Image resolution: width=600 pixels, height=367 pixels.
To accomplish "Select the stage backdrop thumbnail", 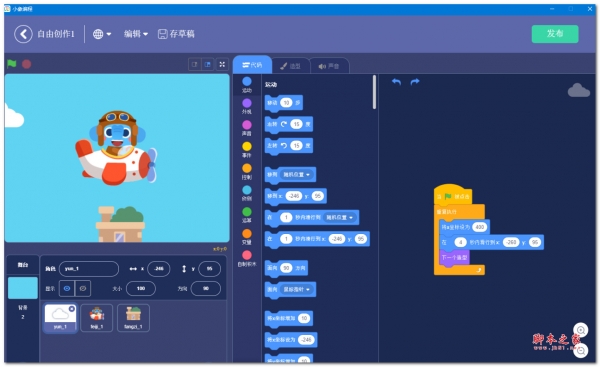I will tap(23, 288).
